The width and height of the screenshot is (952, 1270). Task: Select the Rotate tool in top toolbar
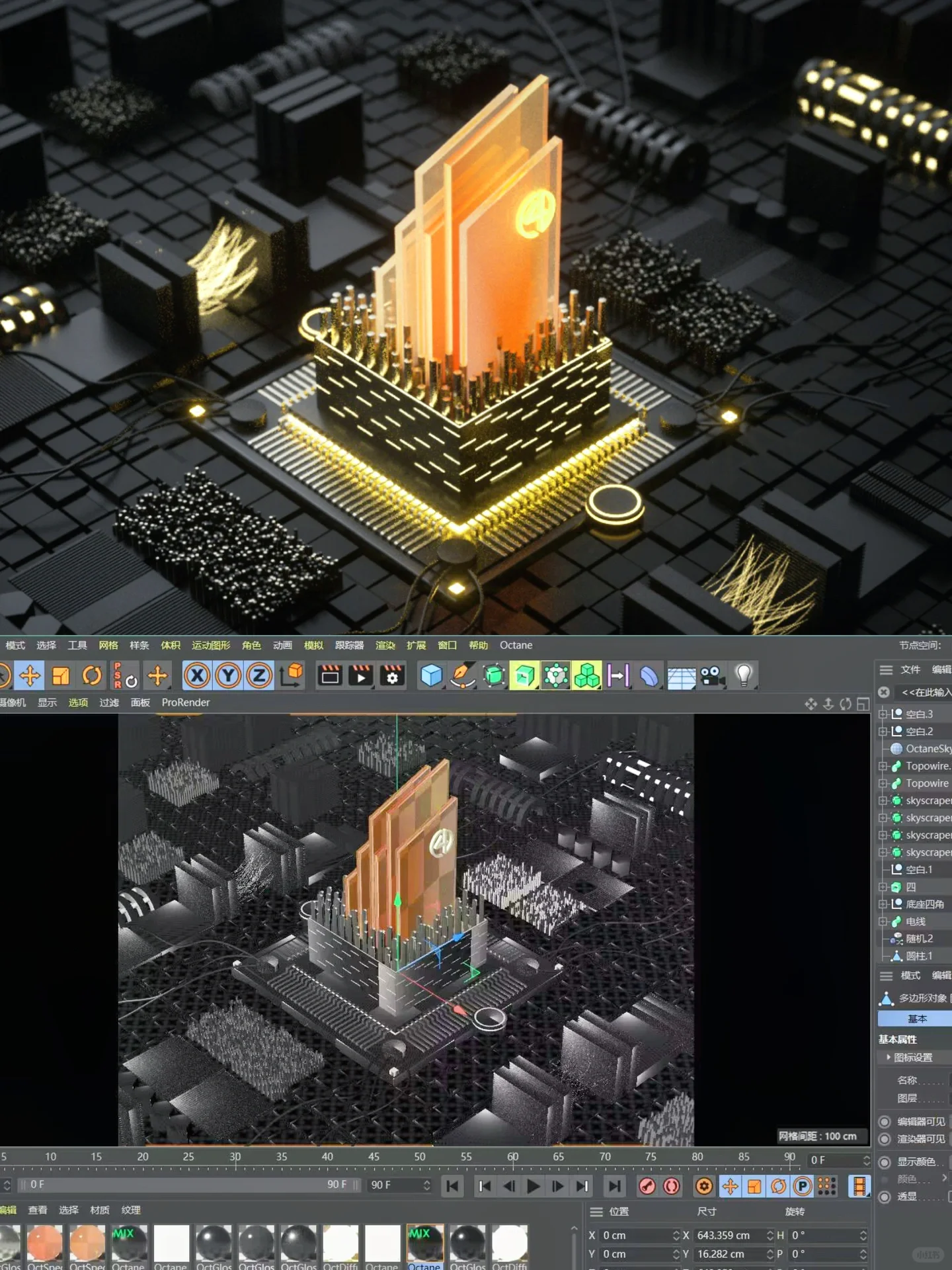(92, 675)
